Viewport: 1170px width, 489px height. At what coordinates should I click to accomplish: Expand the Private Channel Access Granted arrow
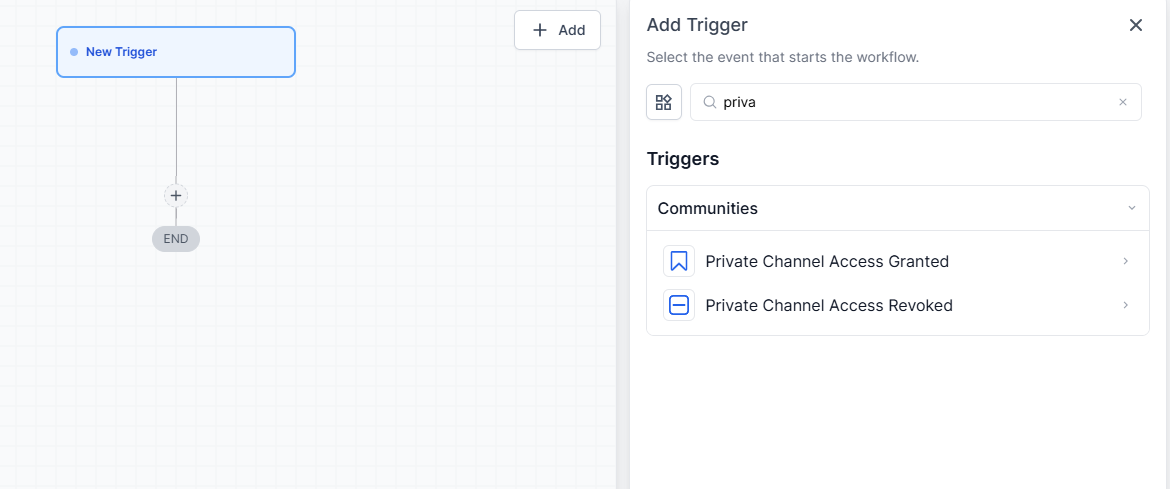click(1125, 262)
